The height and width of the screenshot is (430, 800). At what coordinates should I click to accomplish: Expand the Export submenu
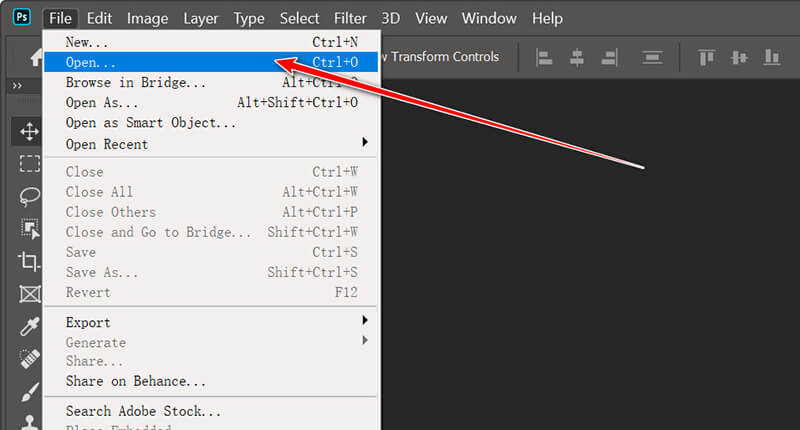pos(211,322)
